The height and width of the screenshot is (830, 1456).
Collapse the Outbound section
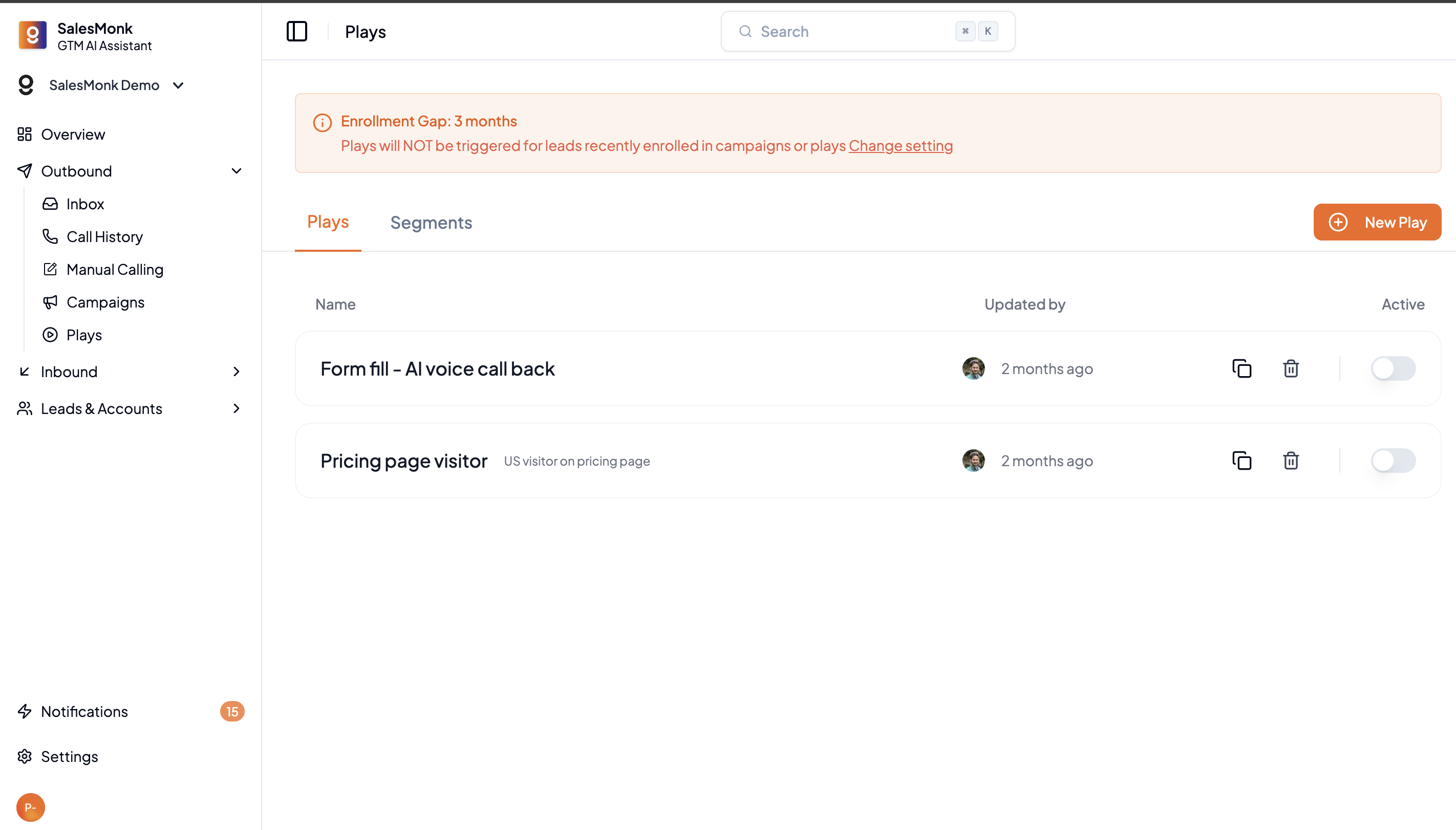coord(236,171)
